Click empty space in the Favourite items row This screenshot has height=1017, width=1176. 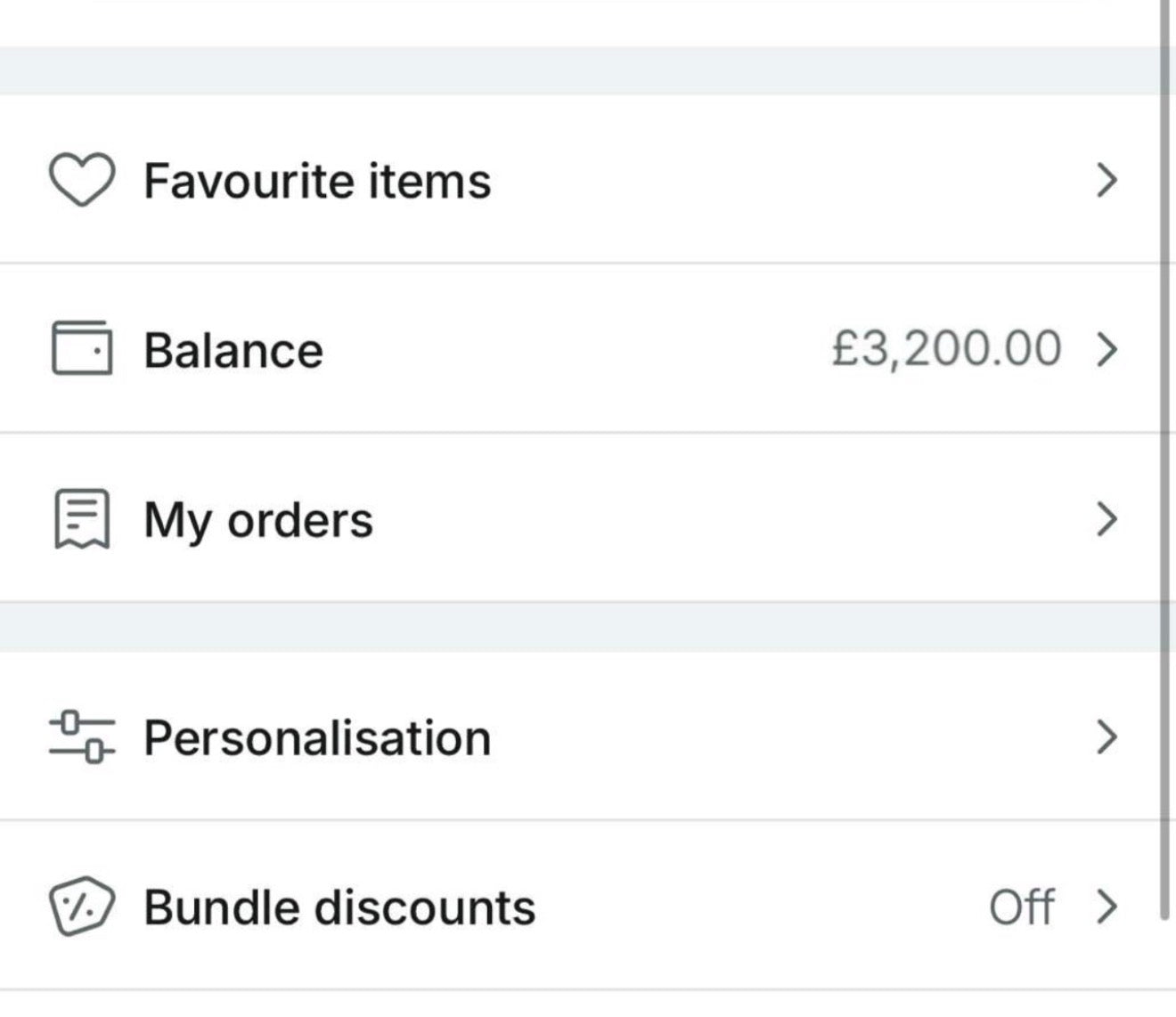click(784, 181)
